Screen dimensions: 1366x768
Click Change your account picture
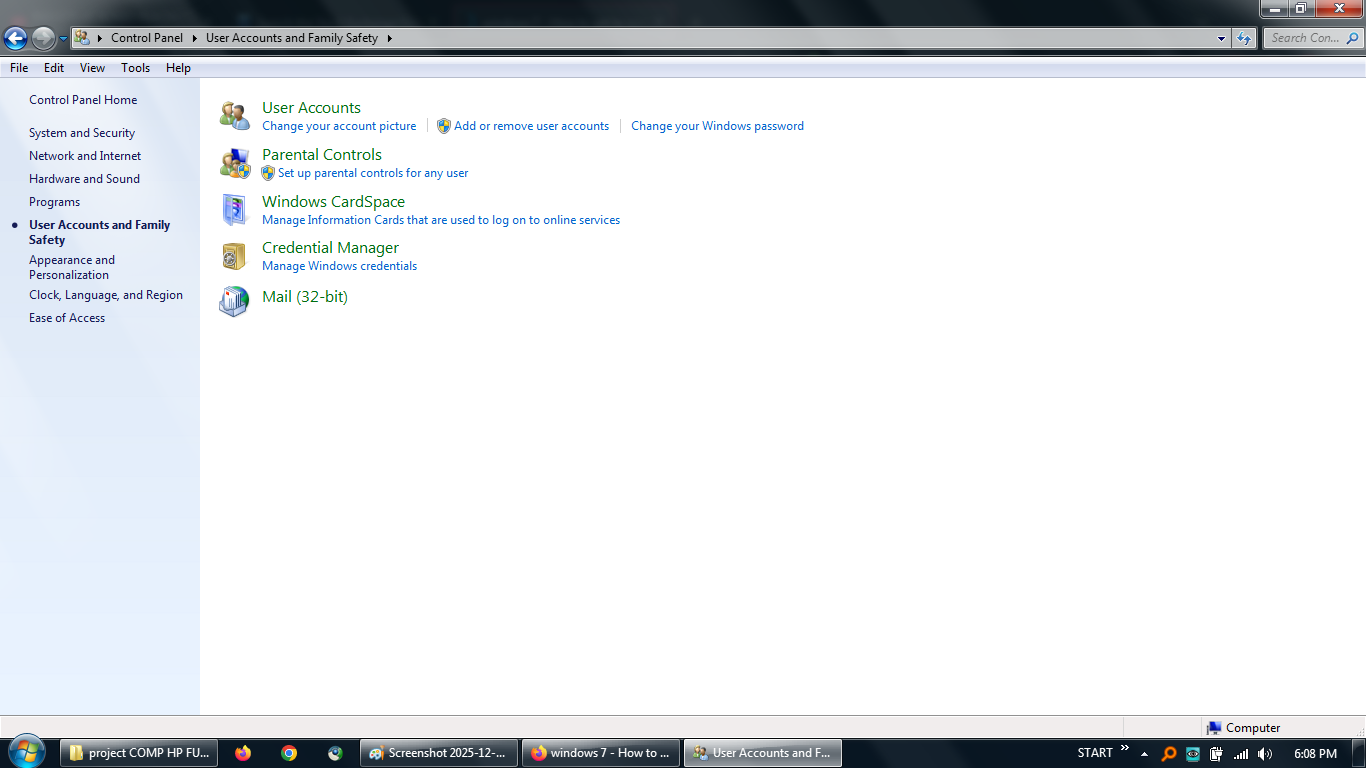click(339, 126)
